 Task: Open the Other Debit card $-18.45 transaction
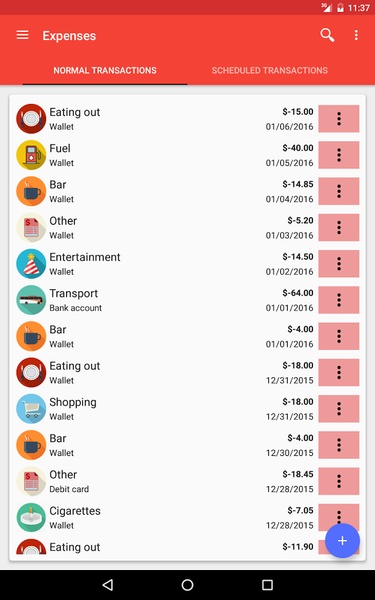tap(165, 481)
